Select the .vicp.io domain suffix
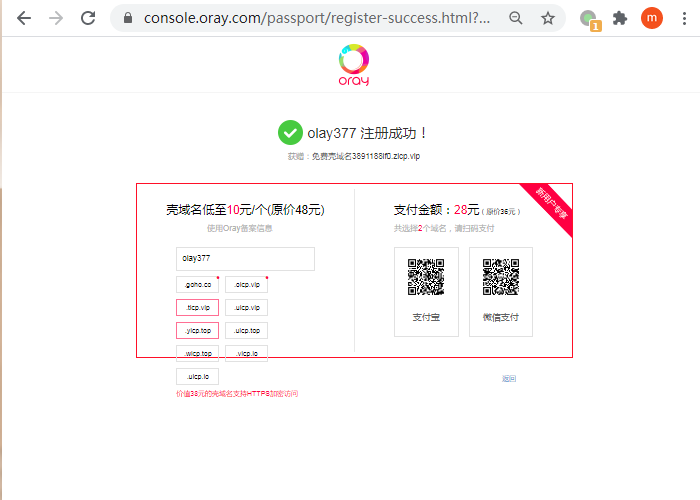Image resolution: width=700 pixels, height=500 pixels. (246, 354)
